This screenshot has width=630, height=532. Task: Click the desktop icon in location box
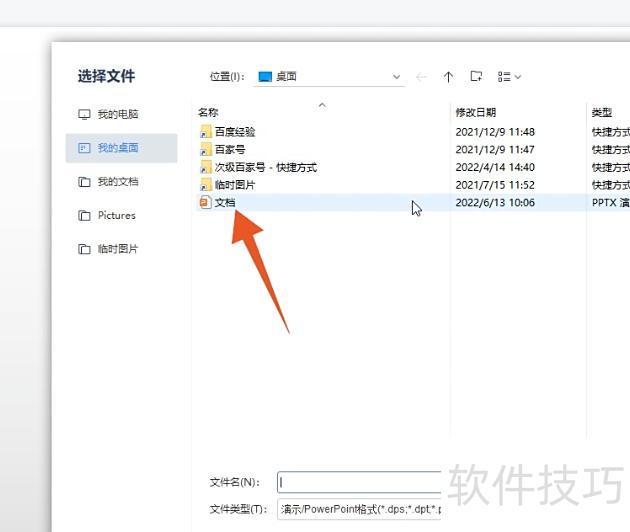pos(265,76)
